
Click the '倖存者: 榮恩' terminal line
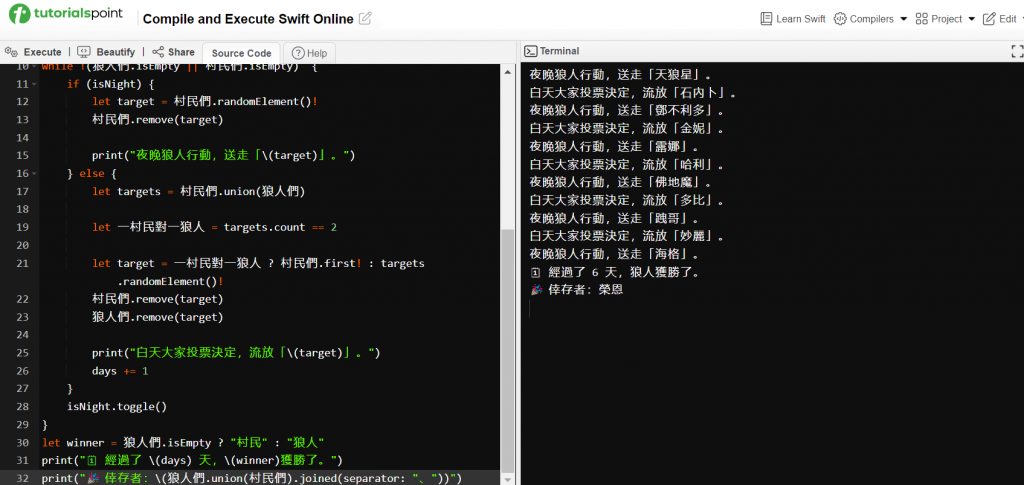coord(577,289)
